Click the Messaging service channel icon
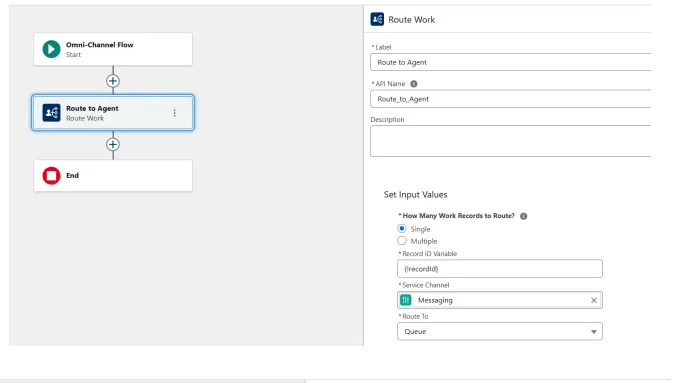 406,300
